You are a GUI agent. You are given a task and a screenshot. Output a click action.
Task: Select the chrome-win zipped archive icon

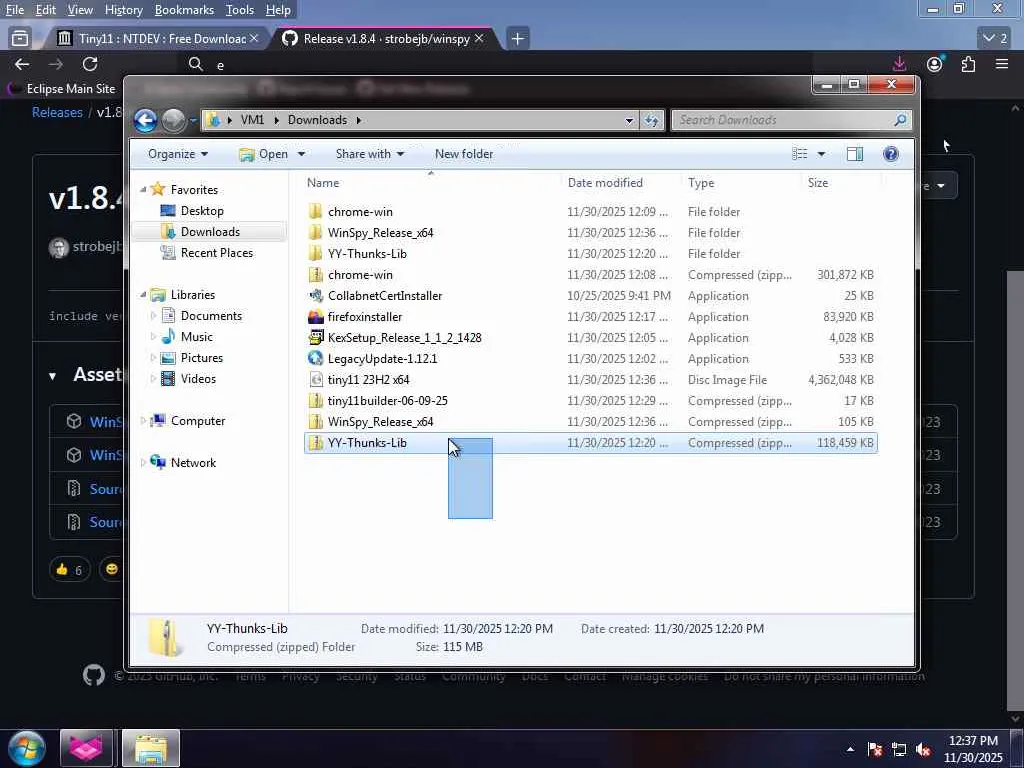(315, 274)
